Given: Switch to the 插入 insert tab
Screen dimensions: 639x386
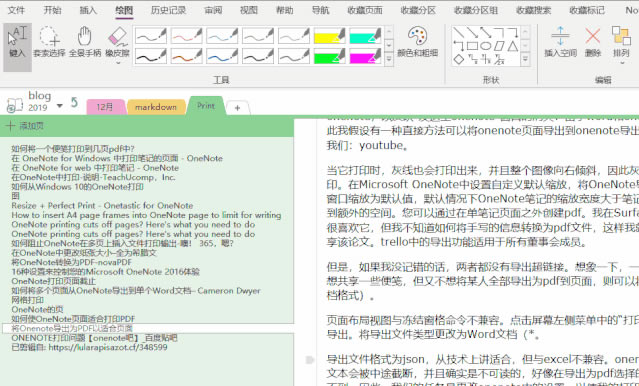Looking at the screenshot, I should (x=88, y=10).
